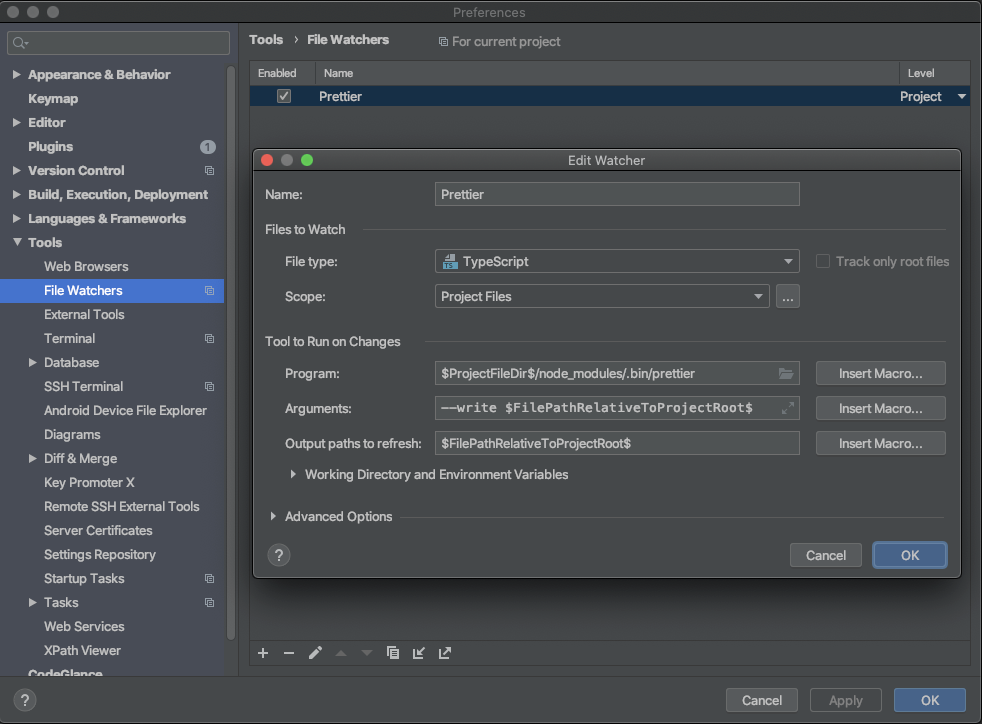Move watcher up with the up arrow

point(341,653)
